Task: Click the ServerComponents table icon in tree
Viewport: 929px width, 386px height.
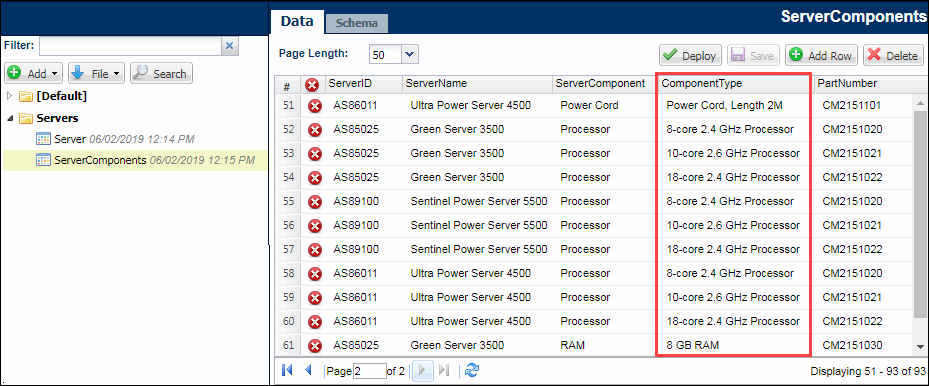Action: (x=44, y=160)
